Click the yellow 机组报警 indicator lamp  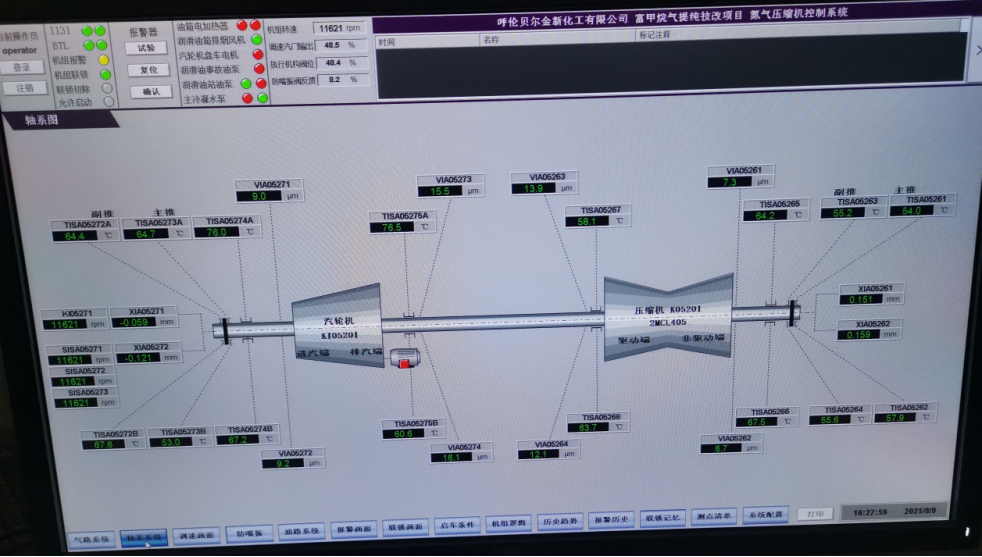click(x=103, y=60)
